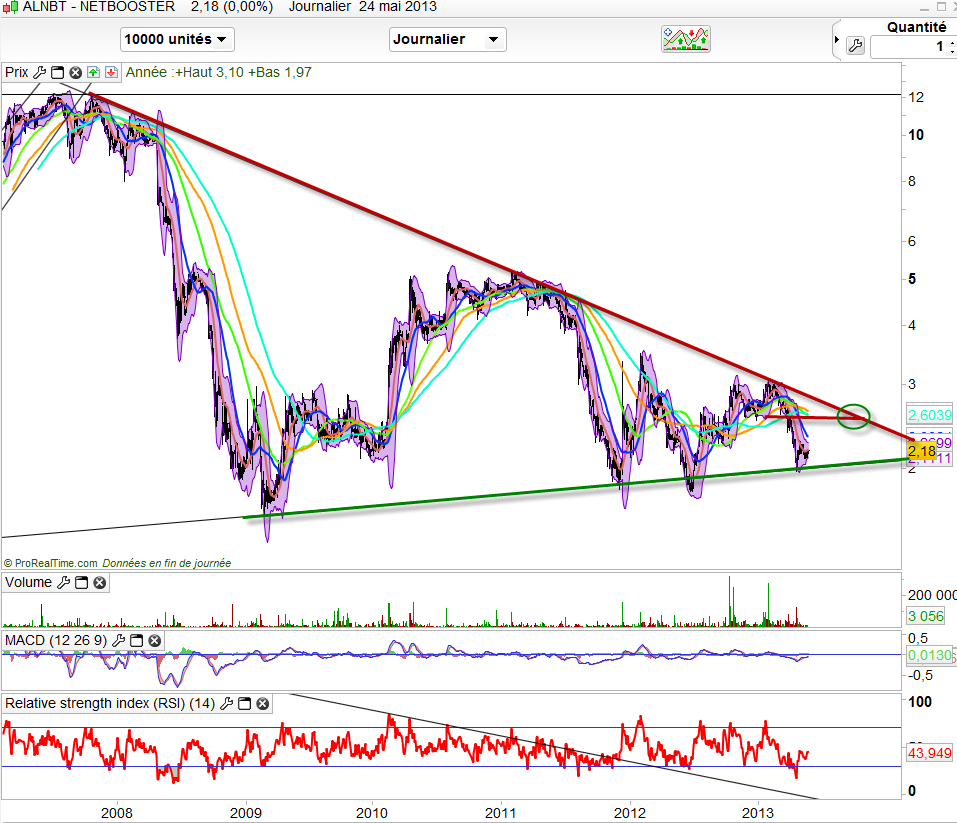Maximize the MACD panel
The image size is (957, 823).
135,640
